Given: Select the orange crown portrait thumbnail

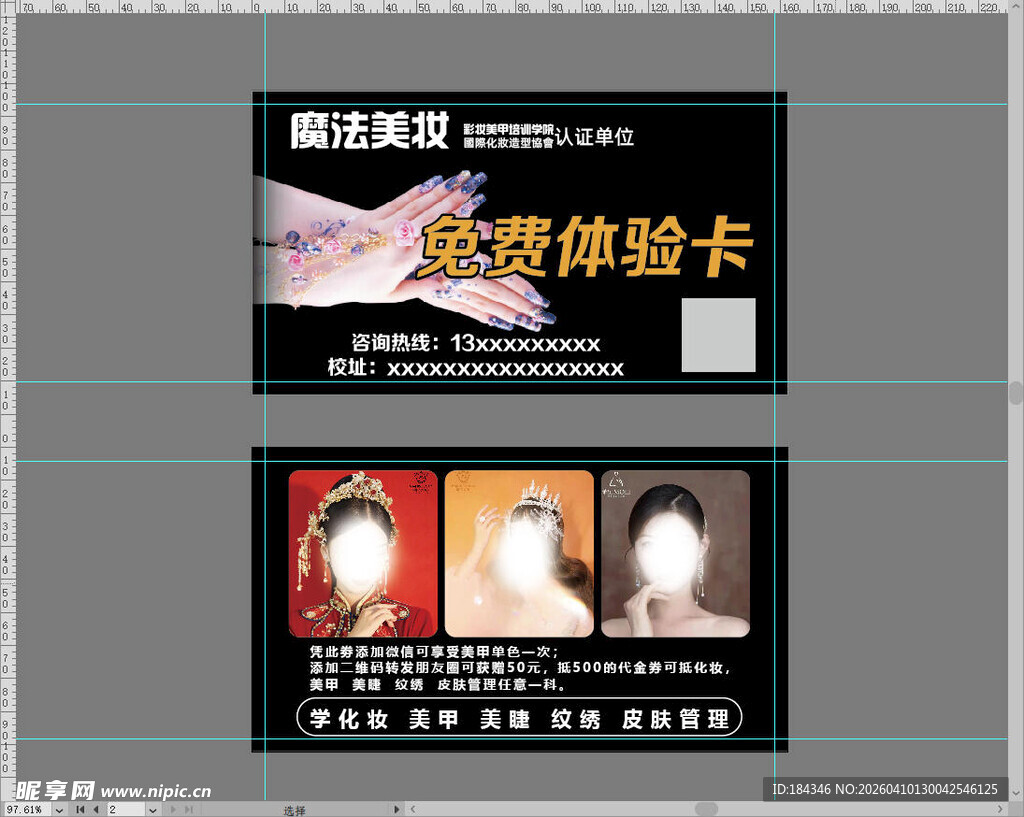Looking at the screenshot, I should pyautogui.click(x=519, y=553).
